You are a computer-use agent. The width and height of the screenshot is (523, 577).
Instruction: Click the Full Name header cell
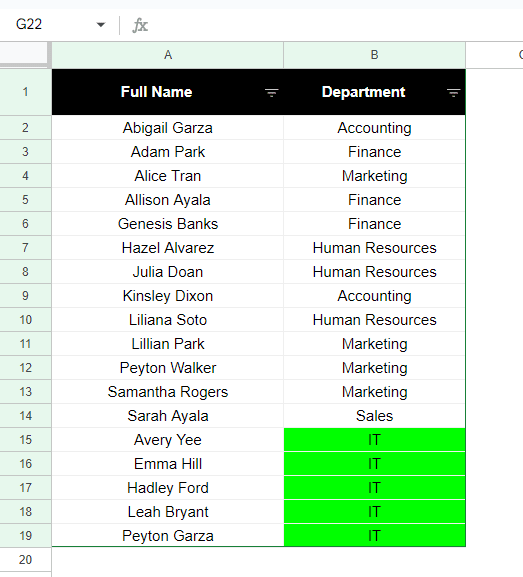pos(167,92)
